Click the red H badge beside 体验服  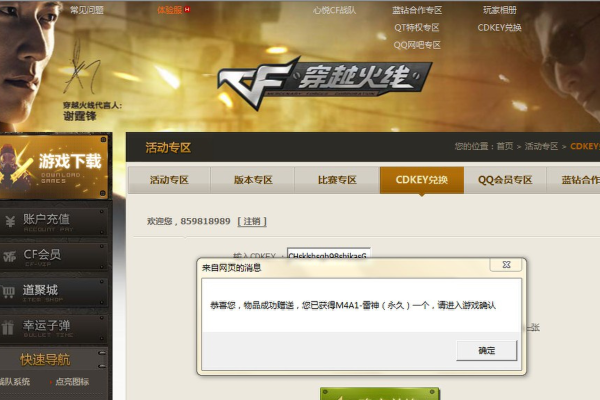(x=187, y=10)
